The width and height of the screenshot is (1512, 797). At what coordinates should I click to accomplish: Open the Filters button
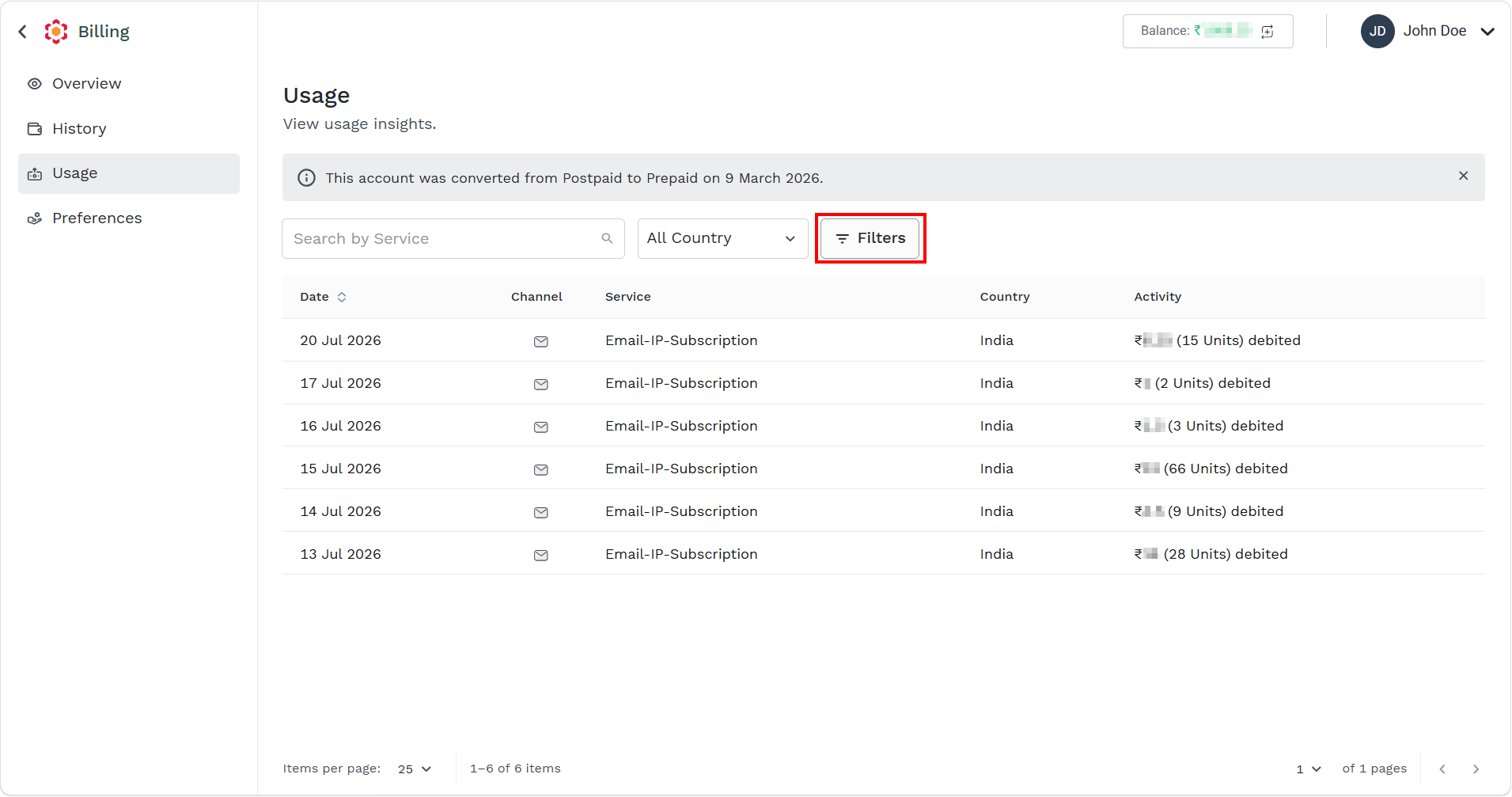tap(870, 238)
